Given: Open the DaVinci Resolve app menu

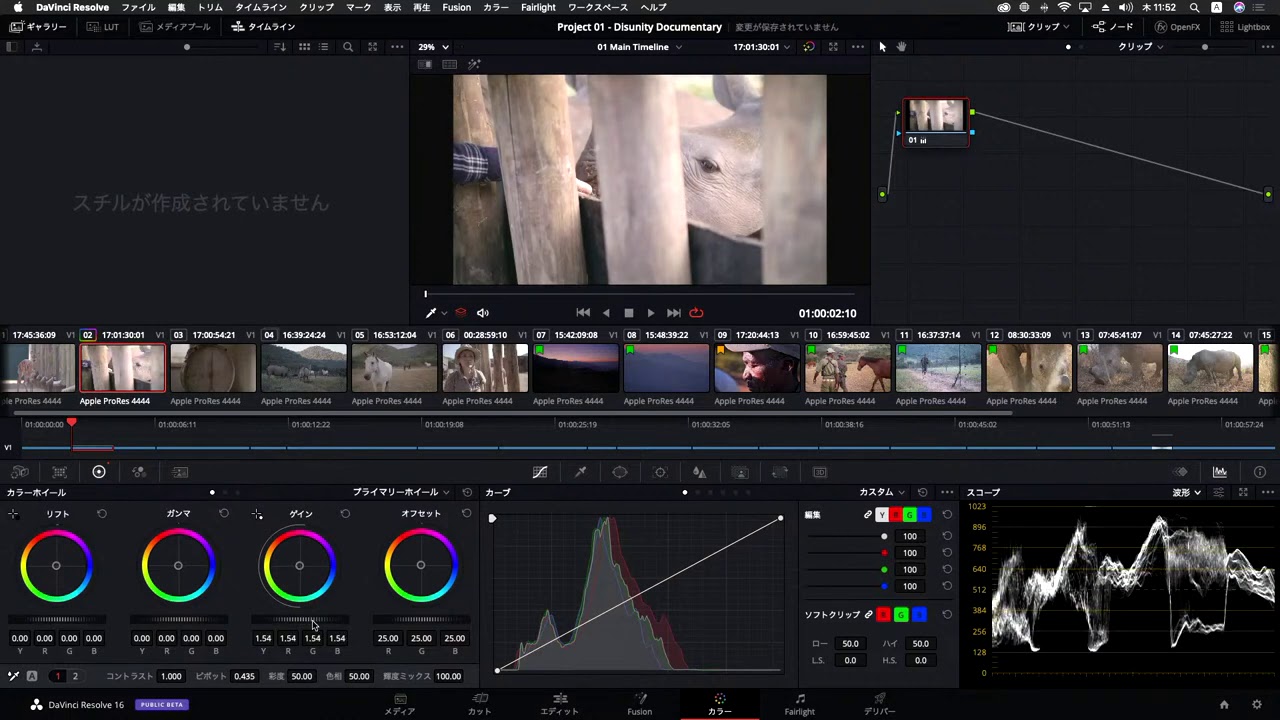Looking at the screenshot, I should coord(72,7).
